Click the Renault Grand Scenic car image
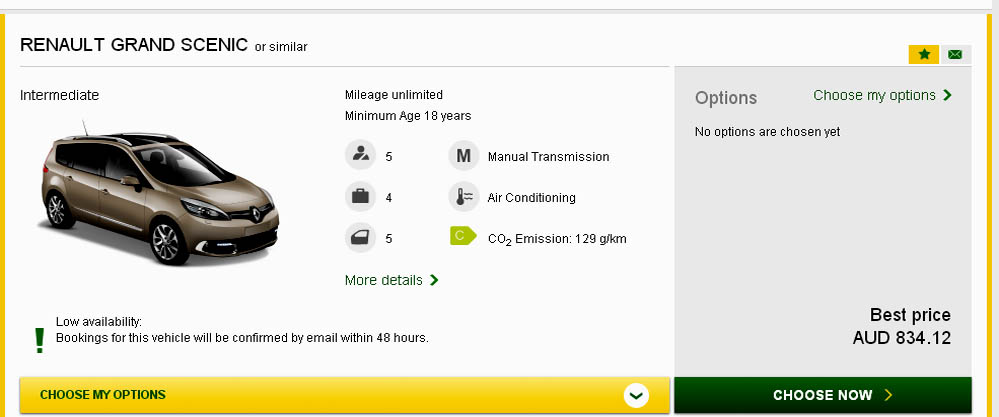The image size is (999, 417). tap(159, 194)
